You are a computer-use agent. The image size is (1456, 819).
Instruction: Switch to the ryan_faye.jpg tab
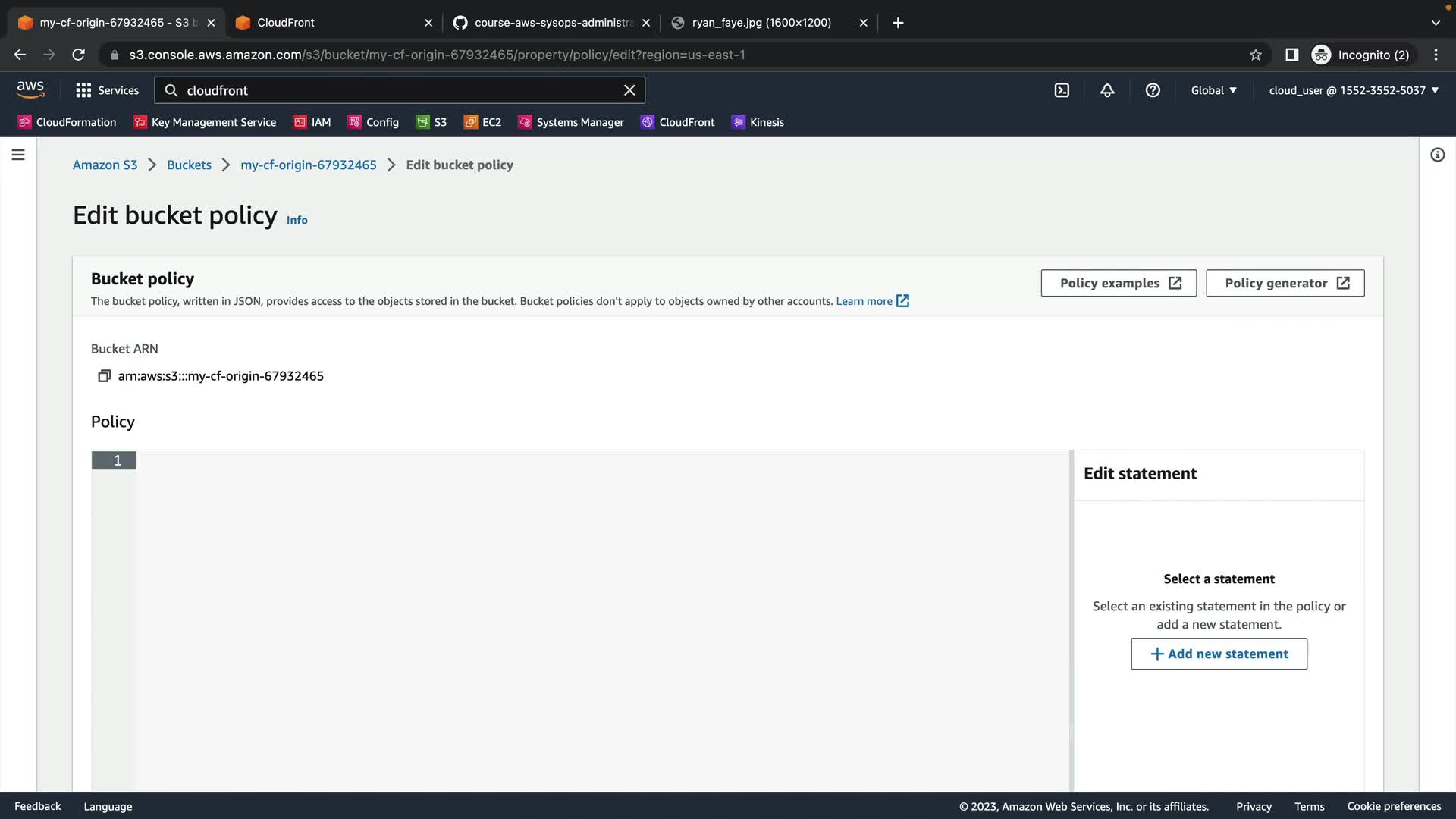click(x=761, y=23)
